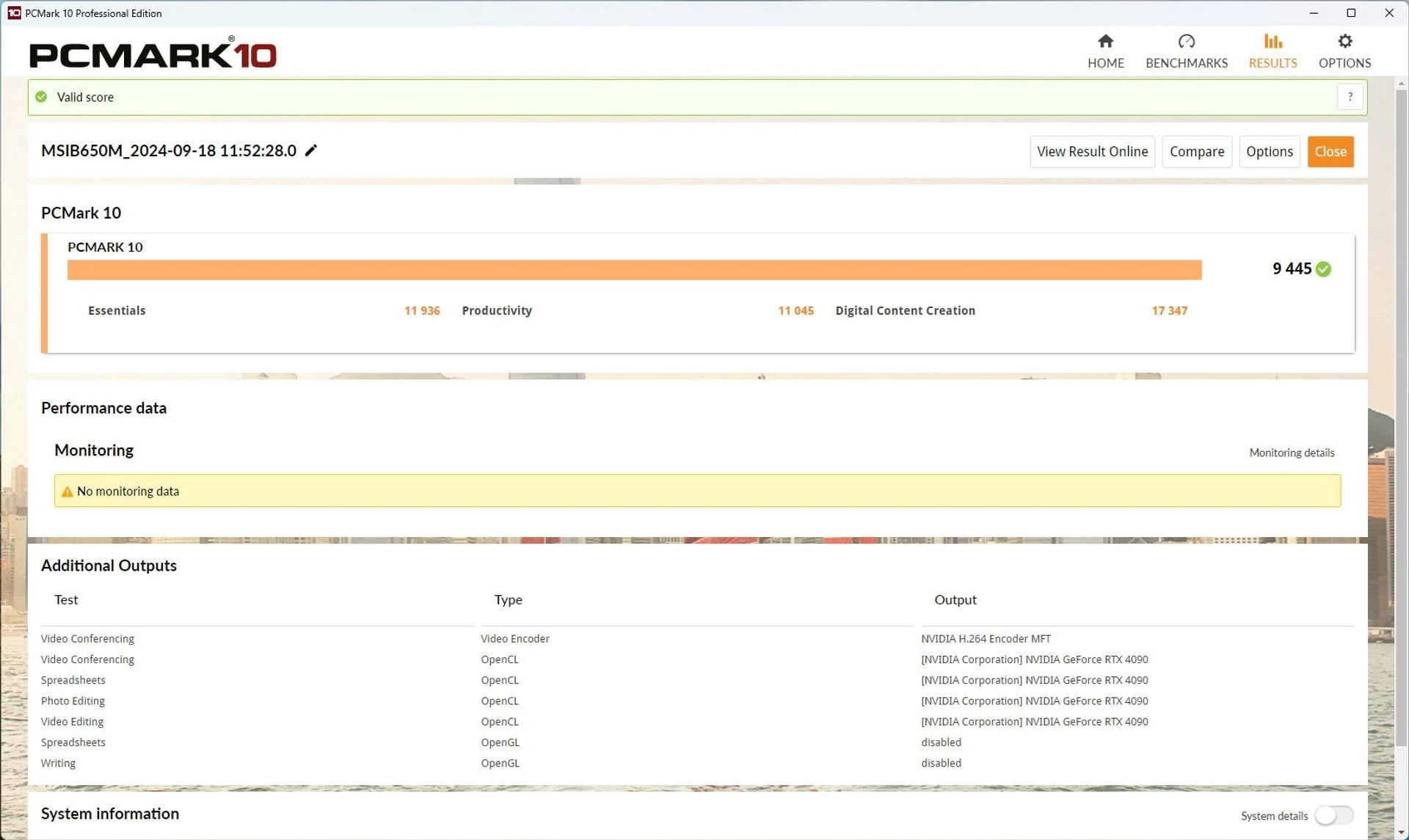Screen dimensions: 1409x840
Task: Click disabled output in Writing row
Action: click(x=941, y=763)
